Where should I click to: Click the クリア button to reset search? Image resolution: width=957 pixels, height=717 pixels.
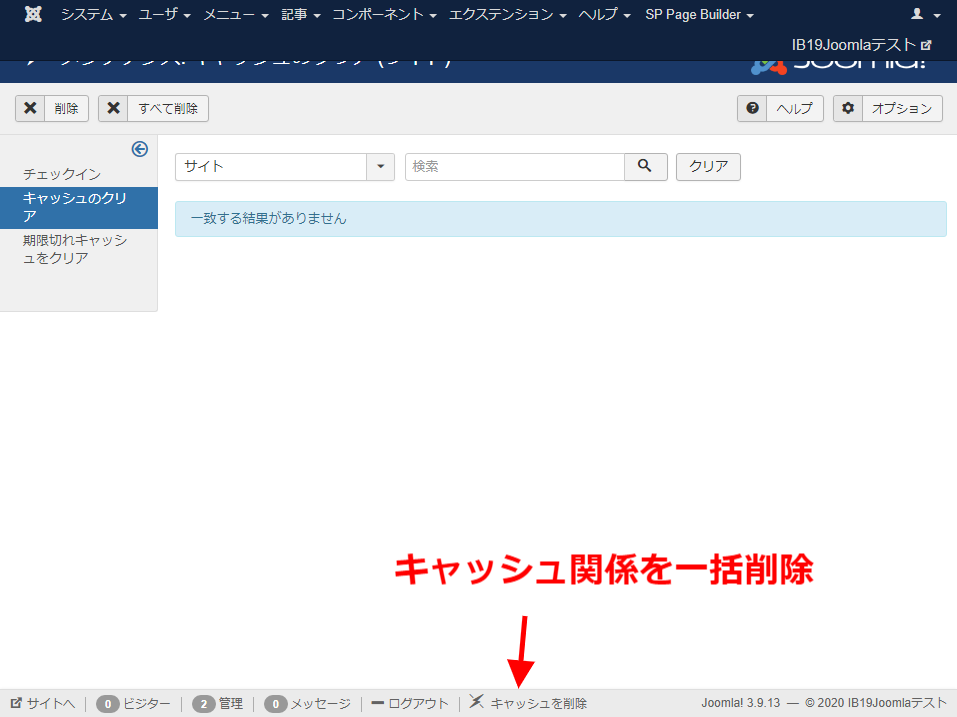(x=707, y=167)
